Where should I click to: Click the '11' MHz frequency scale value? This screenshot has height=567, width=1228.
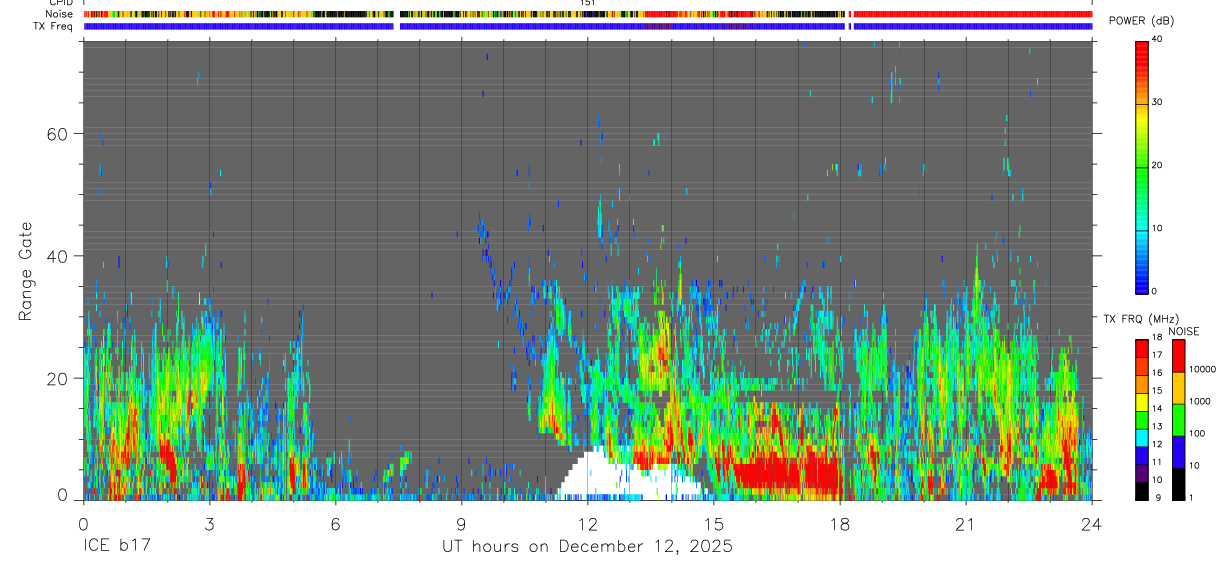pos(1157,462)
